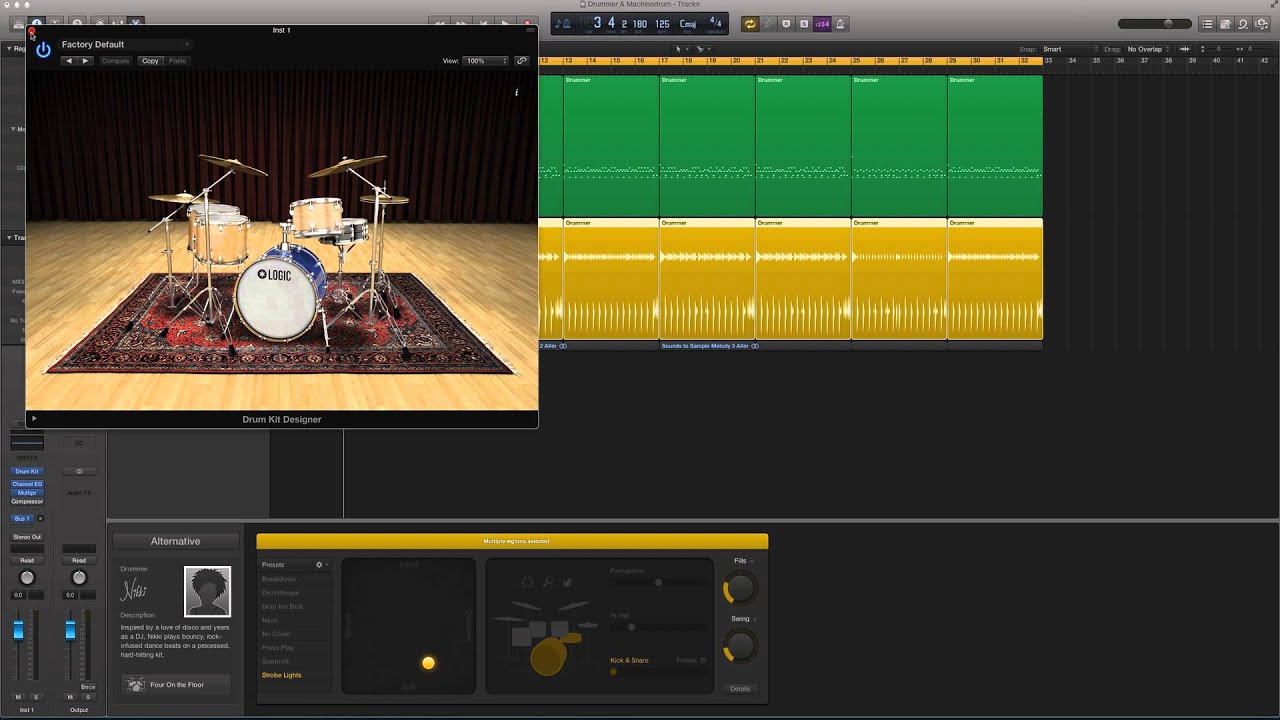The width and height of the screenshot is (1280, 720).
Task: Open the Browsers media icon
Action: point(1262,23)
